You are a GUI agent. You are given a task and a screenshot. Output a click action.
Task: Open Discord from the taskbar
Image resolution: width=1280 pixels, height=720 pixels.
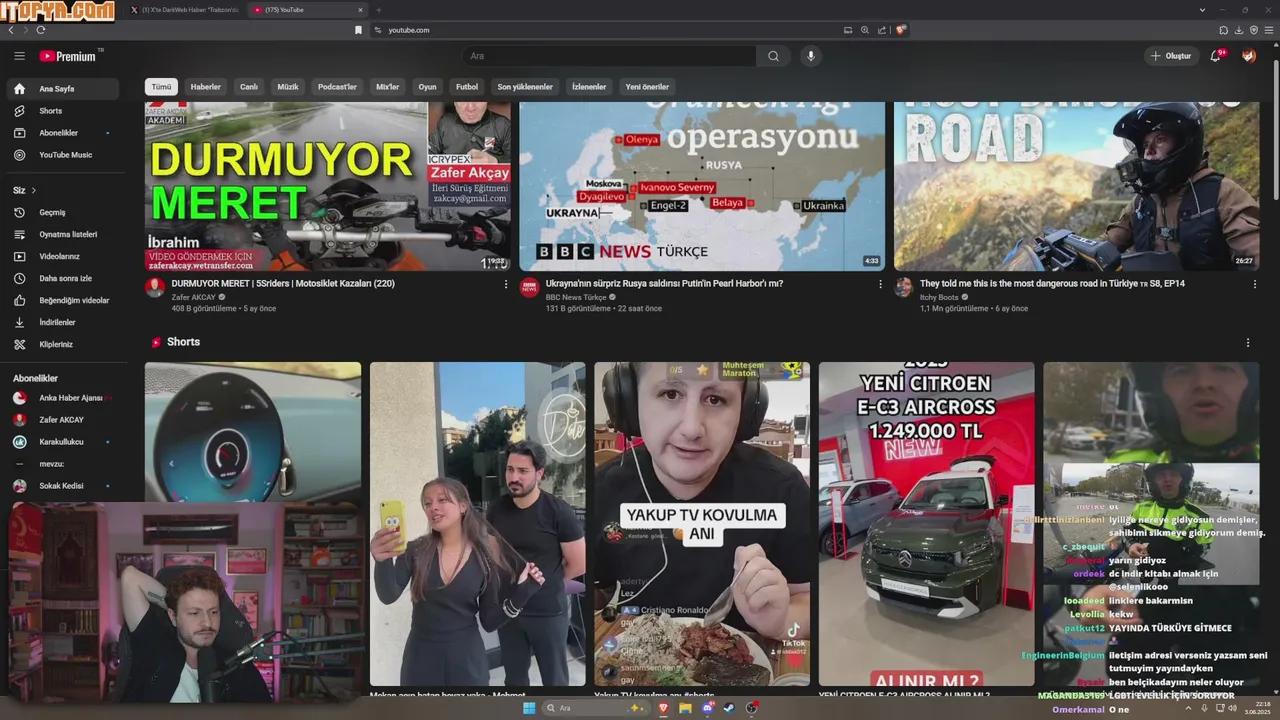tap(708, 708)
